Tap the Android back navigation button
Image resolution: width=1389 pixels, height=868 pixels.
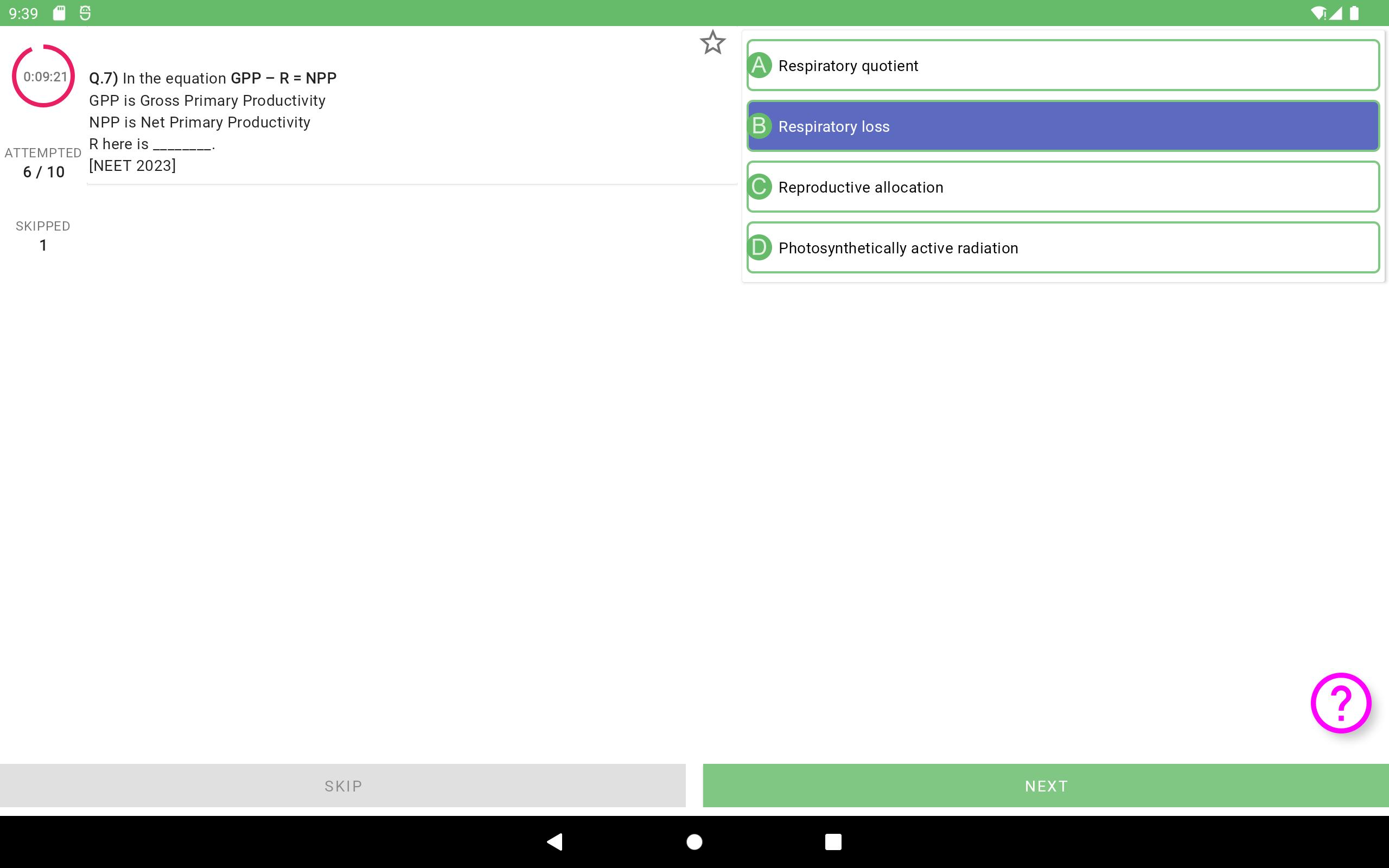pyautogui.click(x=555, y=841)
